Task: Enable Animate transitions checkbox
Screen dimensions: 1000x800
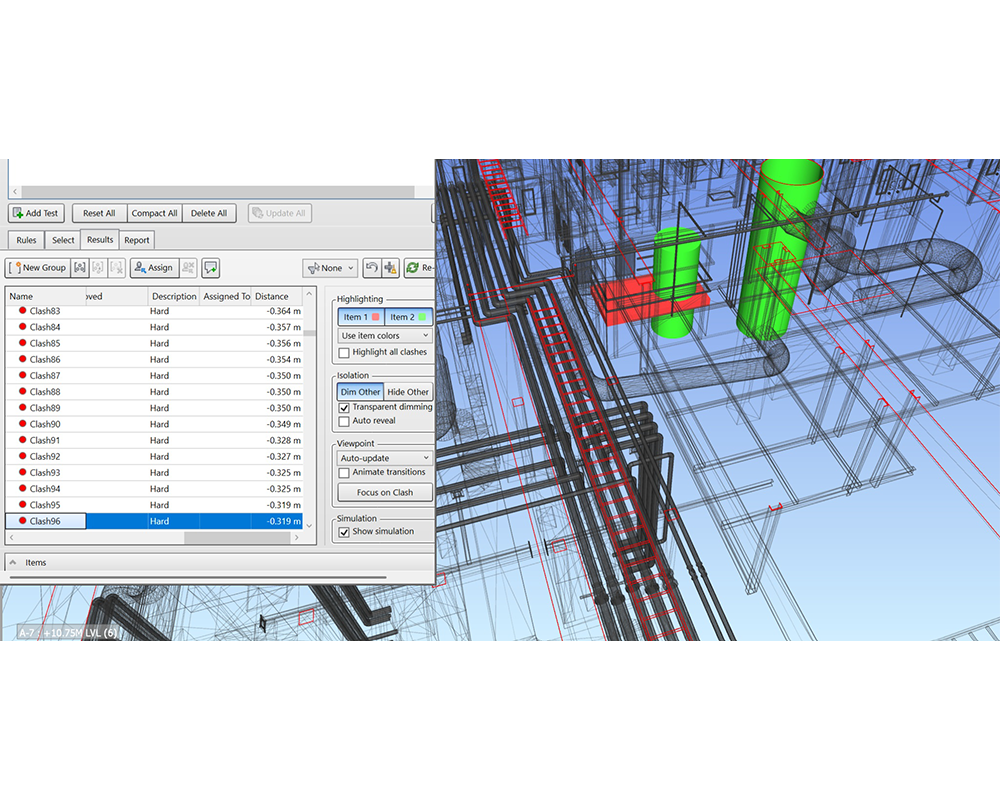Action: [x=344, y=473]
